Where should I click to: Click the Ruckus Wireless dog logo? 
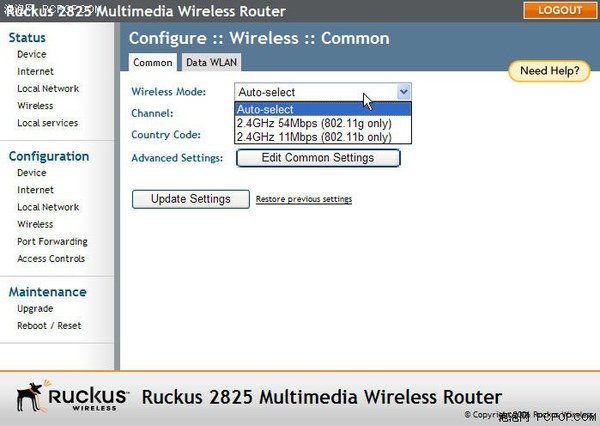pyautogui.click(x=71, y=397)
